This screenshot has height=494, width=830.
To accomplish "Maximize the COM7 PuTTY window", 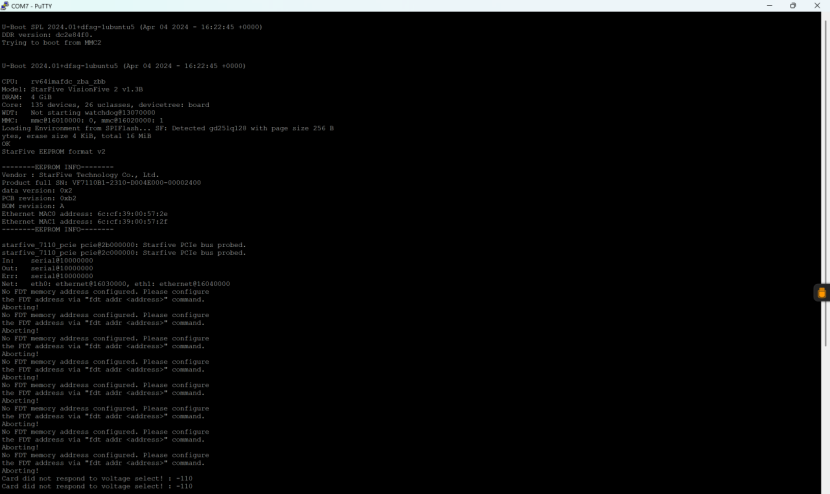I will pos(794,5).
